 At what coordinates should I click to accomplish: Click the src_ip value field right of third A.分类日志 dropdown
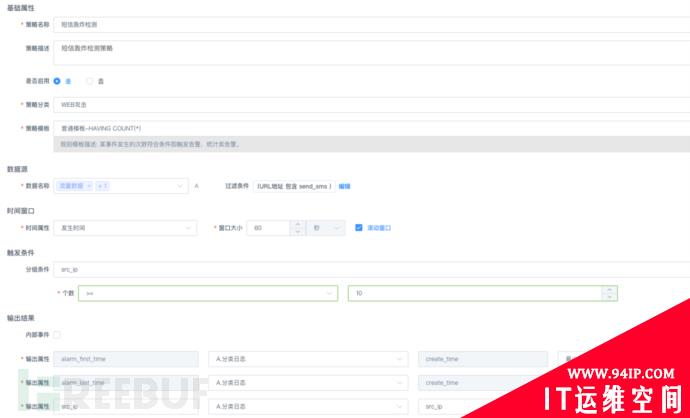point(449,407)
